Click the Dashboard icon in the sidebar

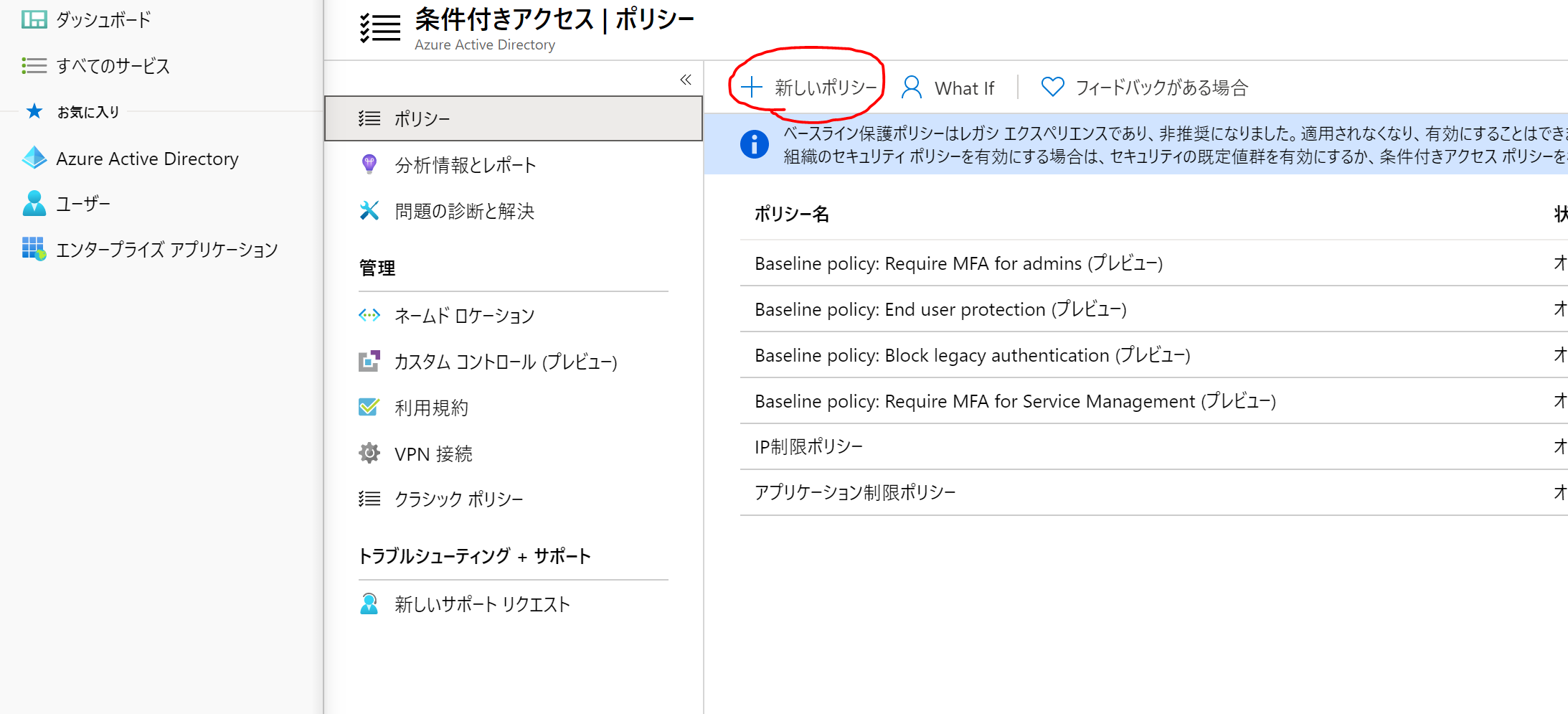(34, 19)
